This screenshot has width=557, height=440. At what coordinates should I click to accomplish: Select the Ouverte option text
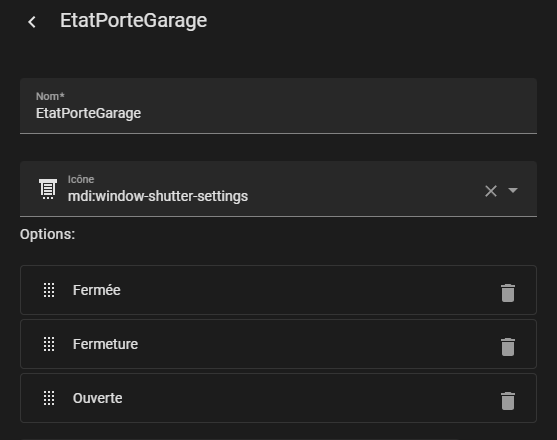coord(98,398)
